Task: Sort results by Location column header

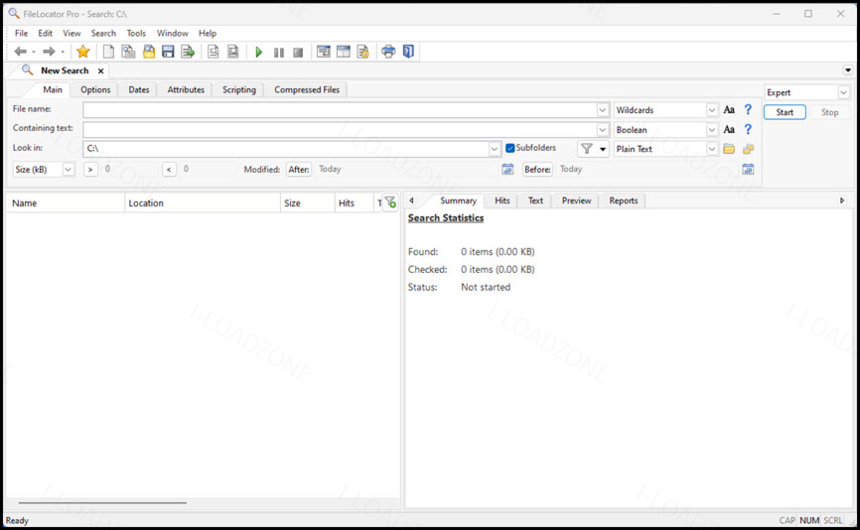Action: coord(202,203)
